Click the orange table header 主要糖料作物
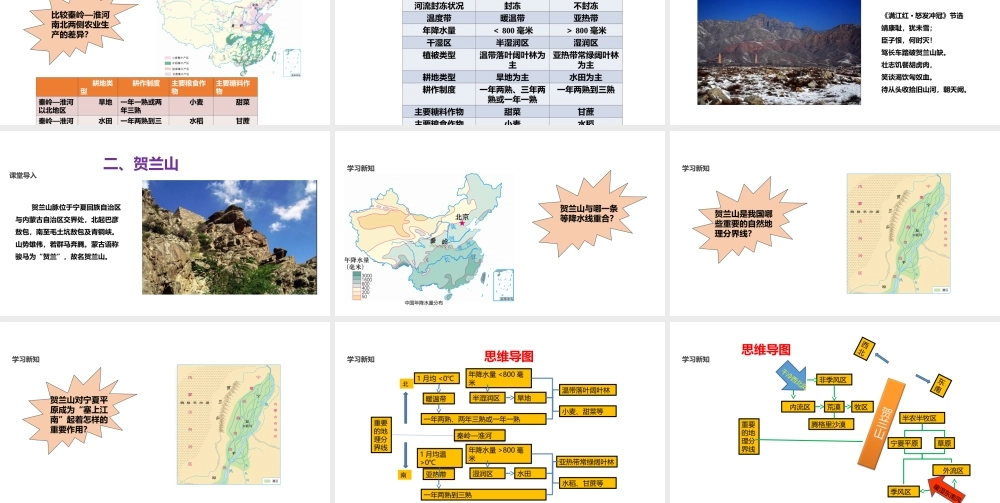Viewport: 1000px width, 503px height. (235, 87)
